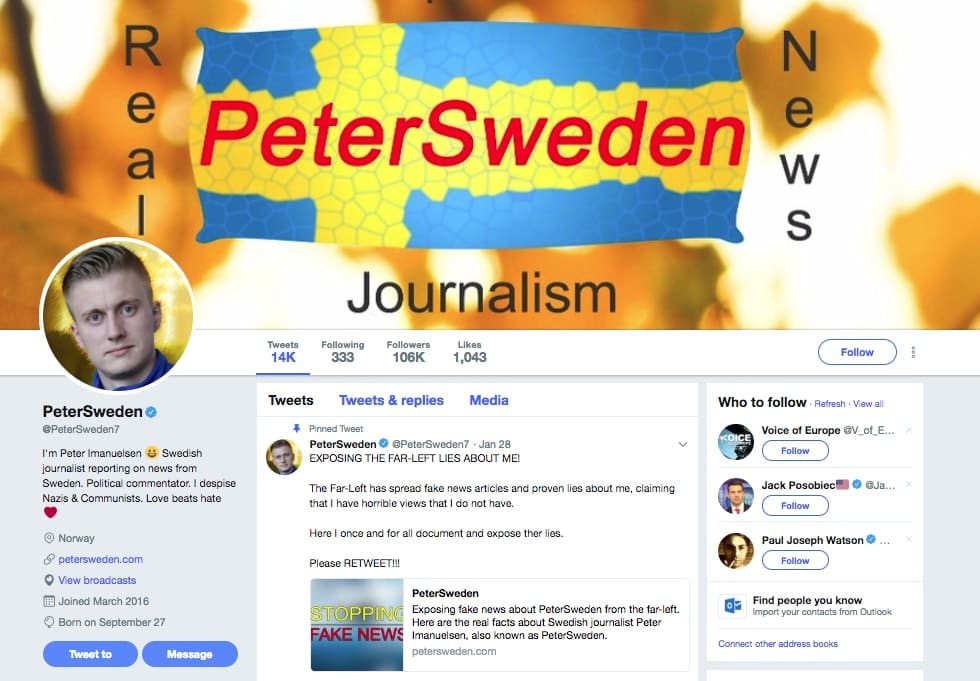980x681 pixels.
Task: Dismiss Paul Joseph Watson suggestion
Action: coord(908,539)
